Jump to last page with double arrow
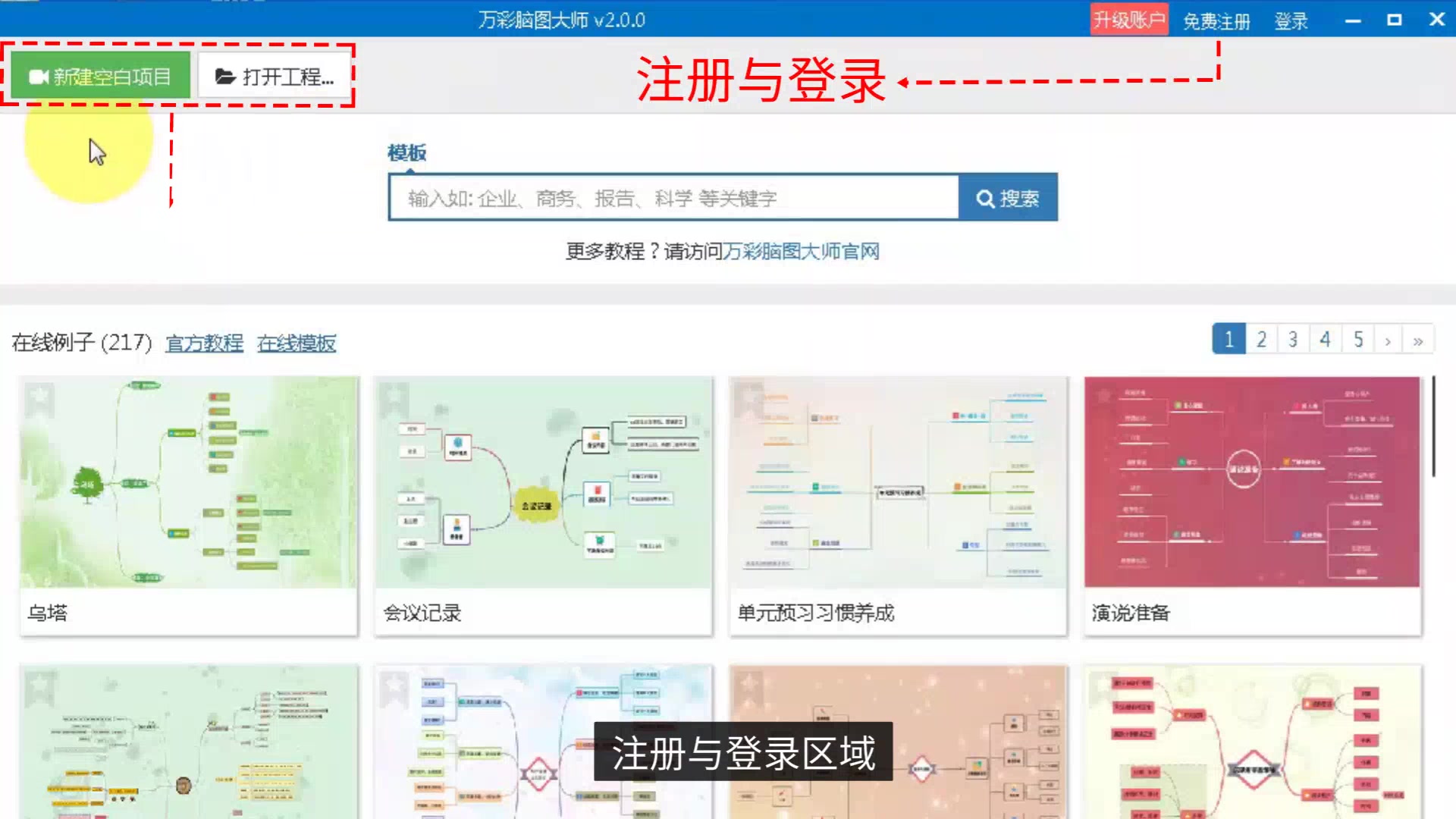This screenshot has width=1456, height=819. (1418, 339)
